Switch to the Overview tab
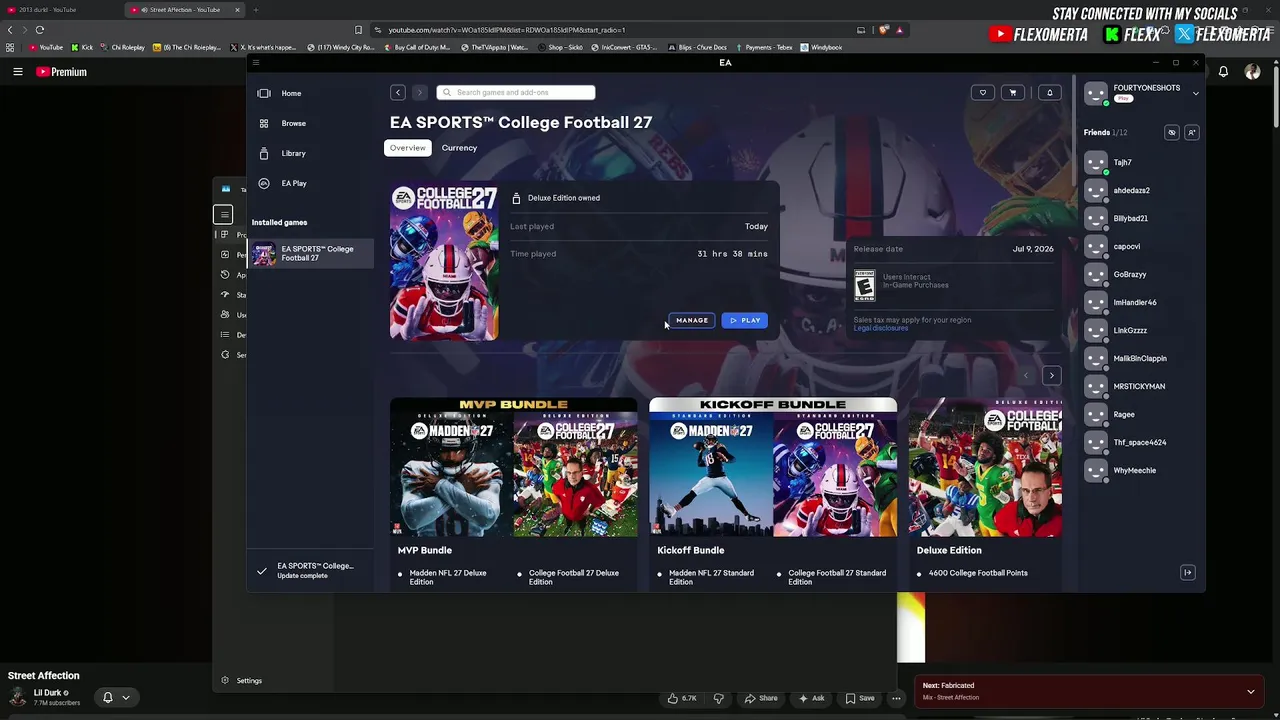This screenshot has height=720, width=1280. coord(407,148)
